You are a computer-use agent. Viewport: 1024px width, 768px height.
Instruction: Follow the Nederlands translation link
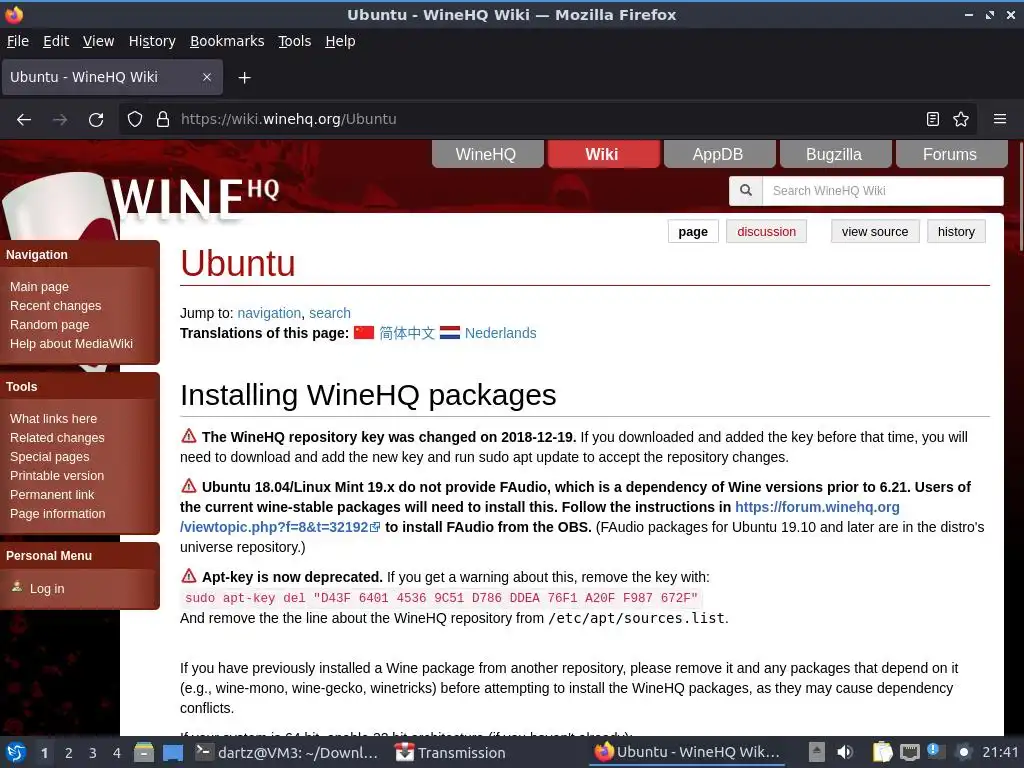(500, 333)
